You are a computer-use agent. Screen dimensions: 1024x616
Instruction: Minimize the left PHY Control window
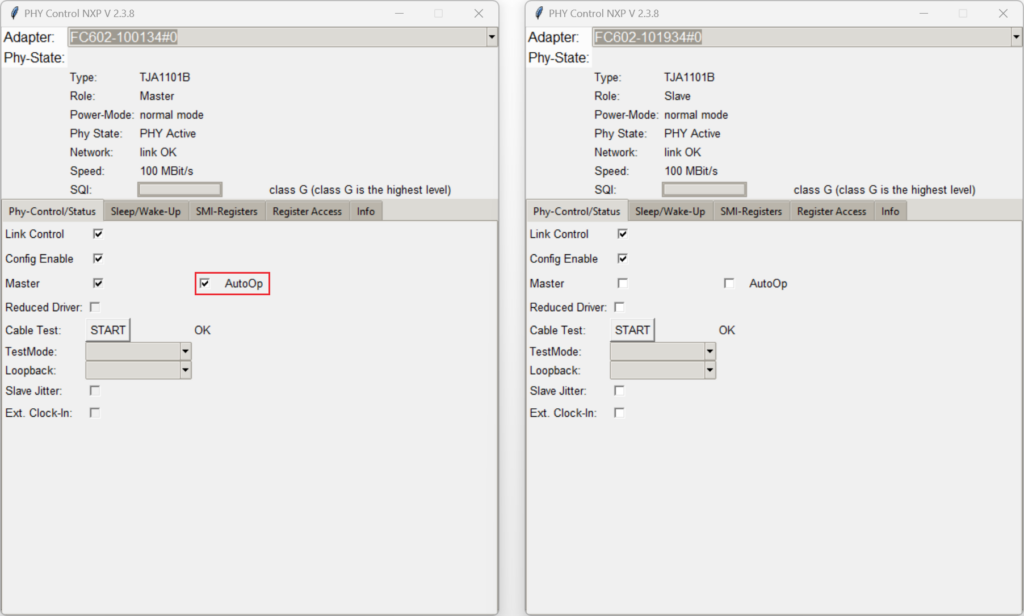point(399,13)
